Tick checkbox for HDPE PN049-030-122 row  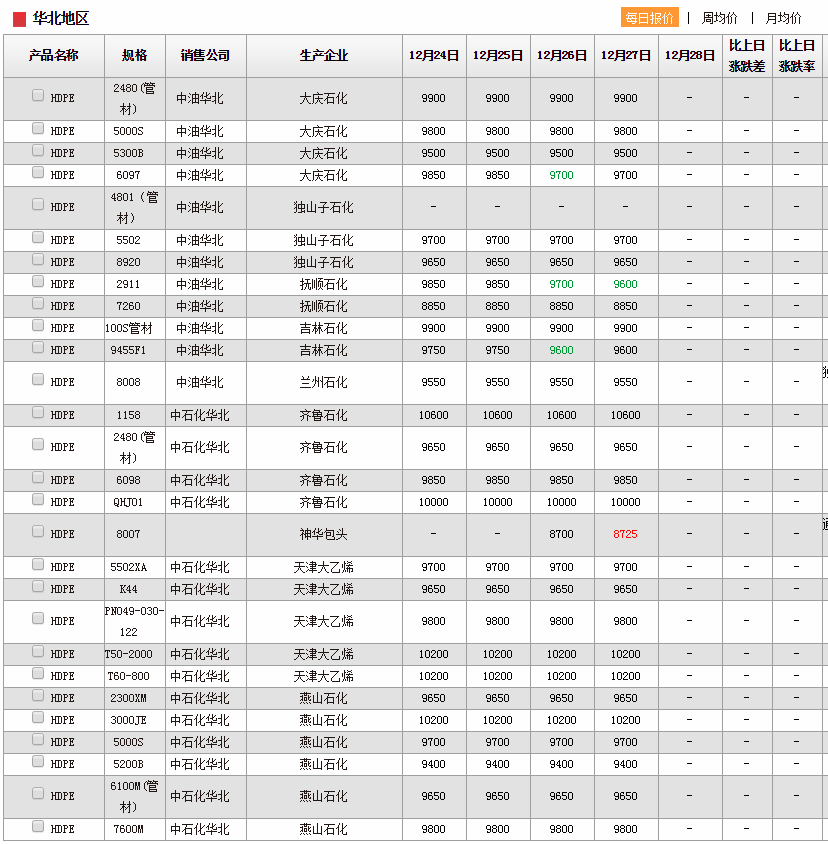tap(38, 618)
